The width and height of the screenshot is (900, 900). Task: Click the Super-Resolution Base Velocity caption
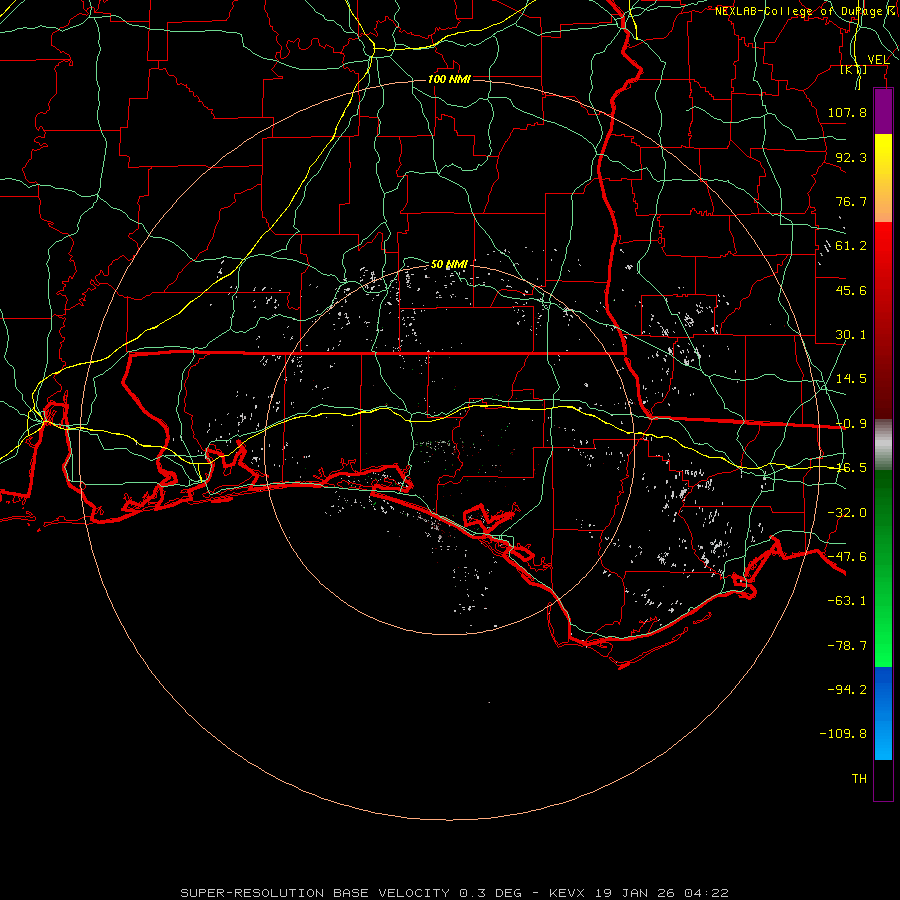[455, 893]
